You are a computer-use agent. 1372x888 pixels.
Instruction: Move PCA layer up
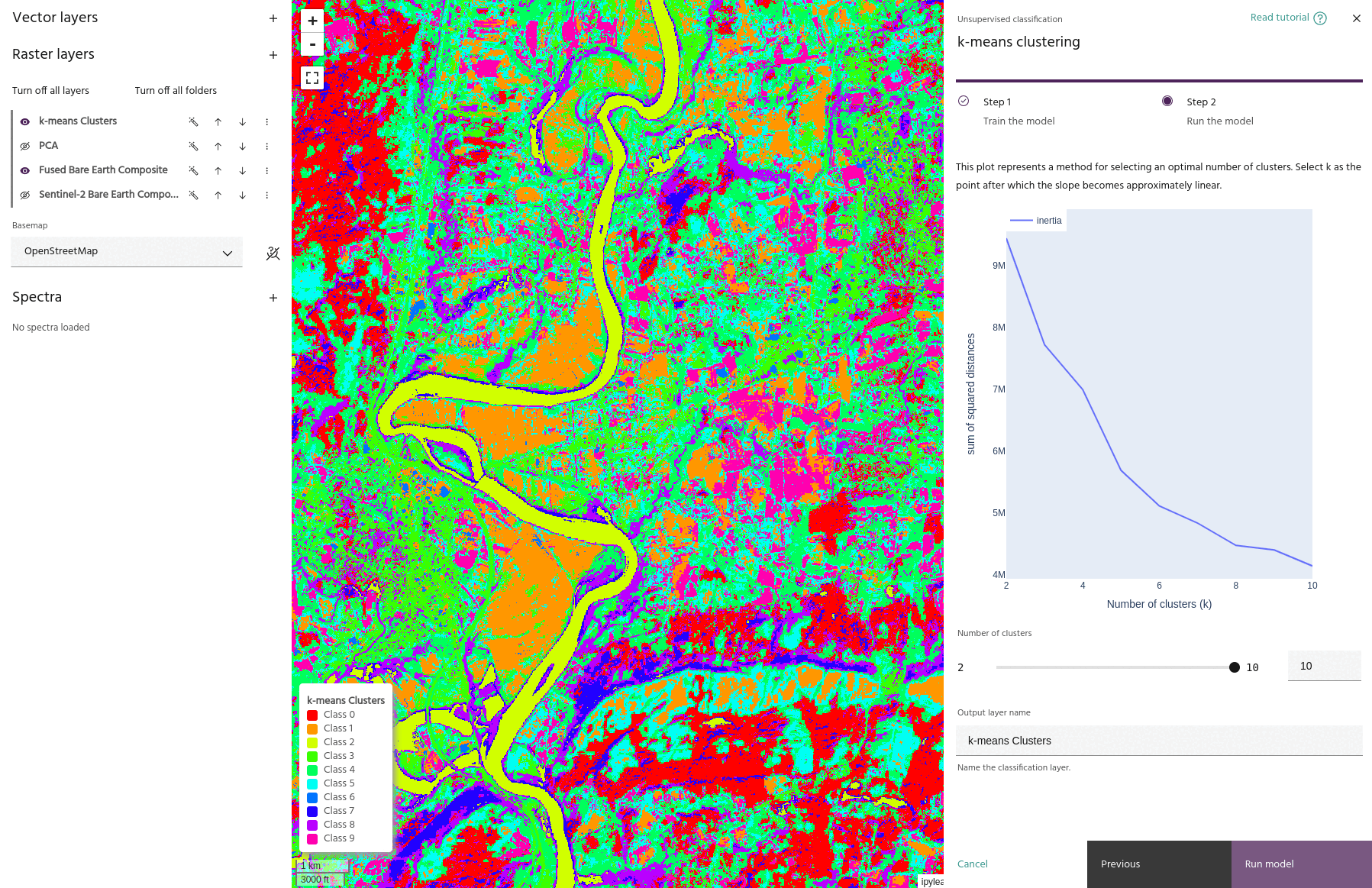click(x=218, y=146)
